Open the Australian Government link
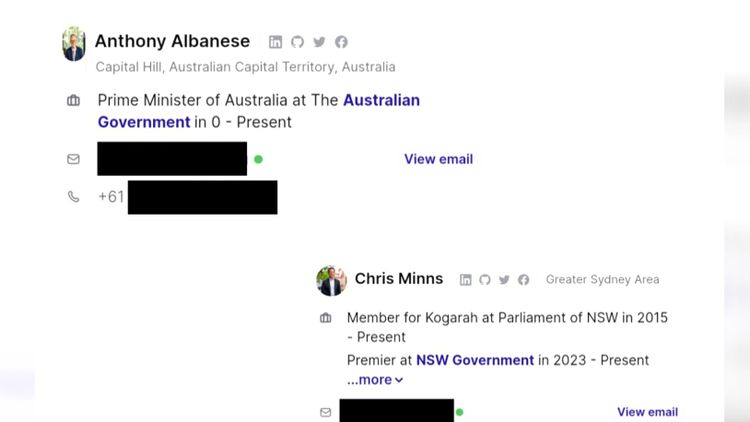This screenshot has height=422, width=750. (381, 101)
